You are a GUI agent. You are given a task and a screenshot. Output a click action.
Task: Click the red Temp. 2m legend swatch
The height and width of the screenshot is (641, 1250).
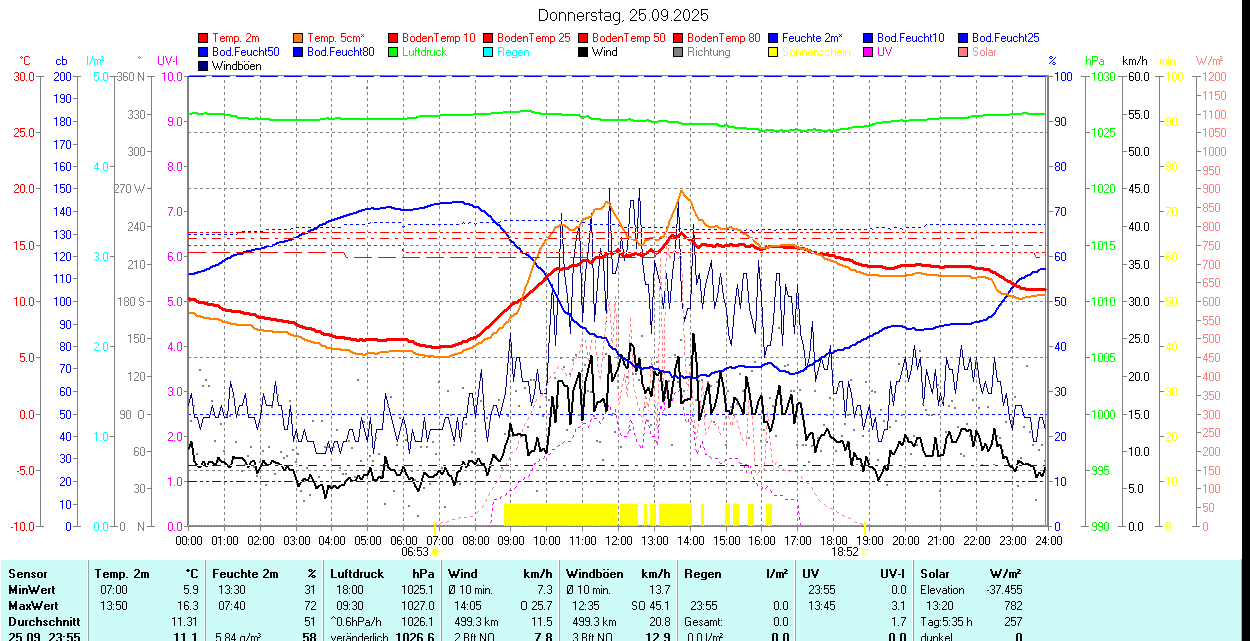click(204, 38)
